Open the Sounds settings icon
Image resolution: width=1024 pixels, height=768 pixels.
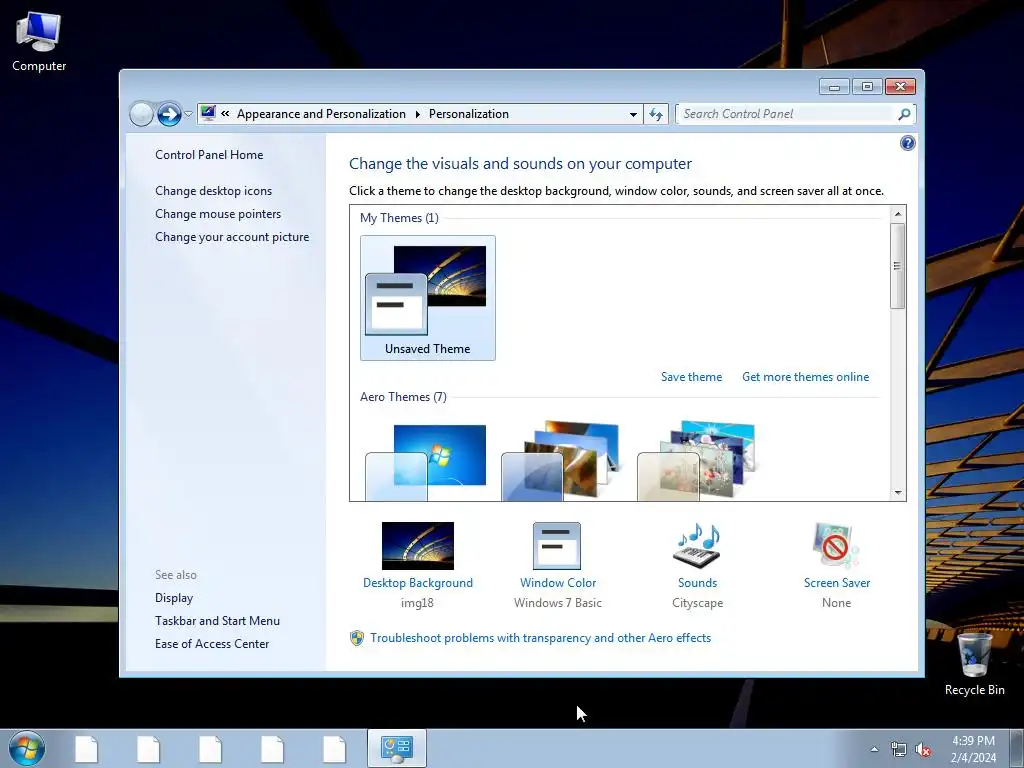(x=697, y=545)
